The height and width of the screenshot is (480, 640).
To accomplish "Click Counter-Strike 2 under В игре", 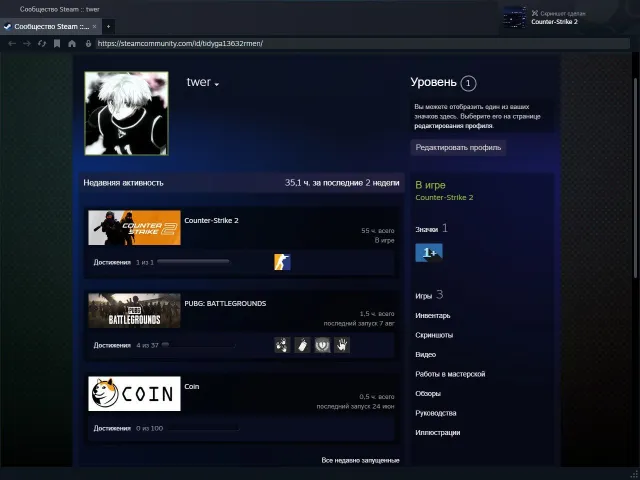I will click(x=444, y=198).
